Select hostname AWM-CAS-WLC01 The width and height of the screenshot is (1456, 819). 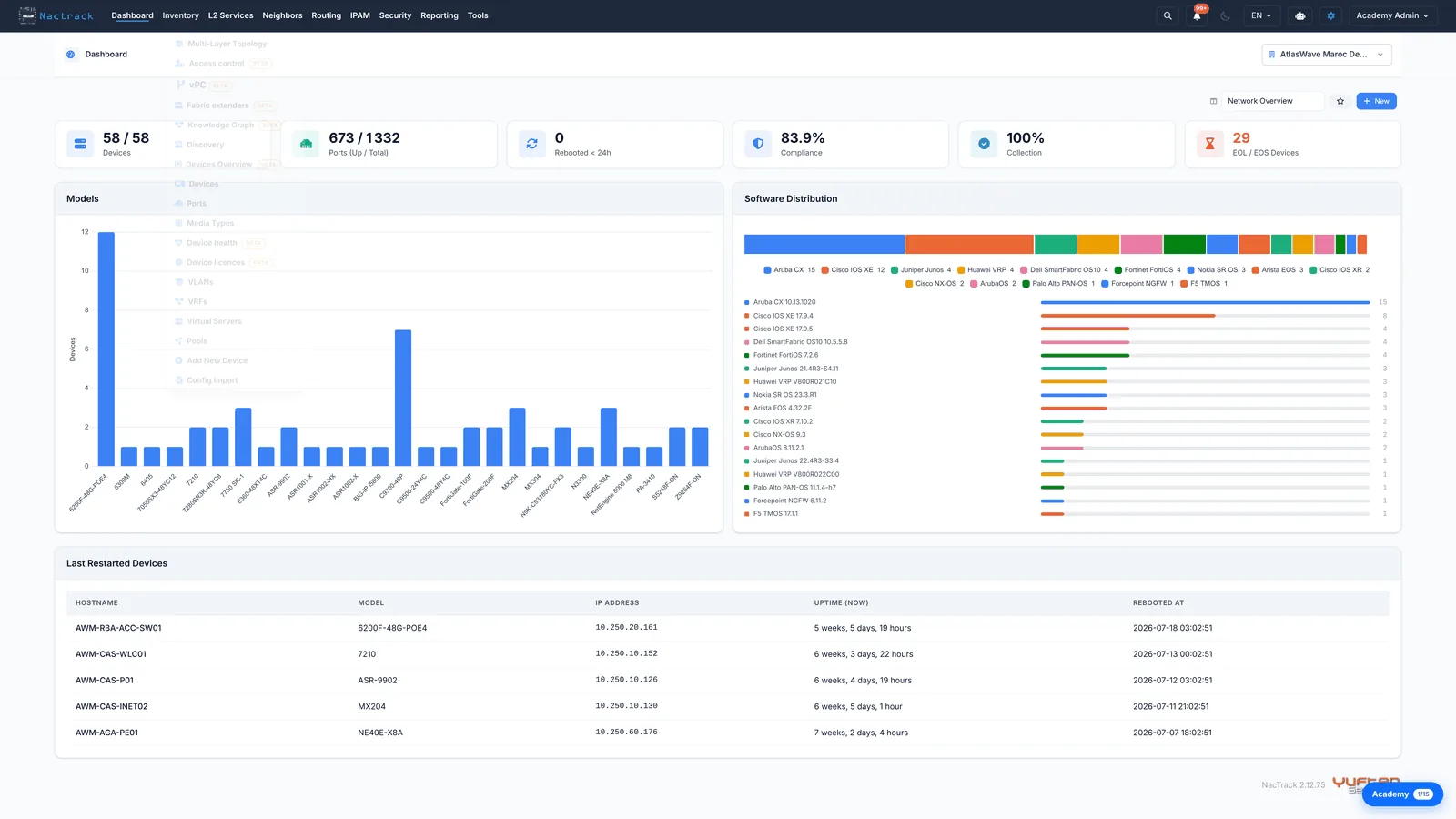111,654
